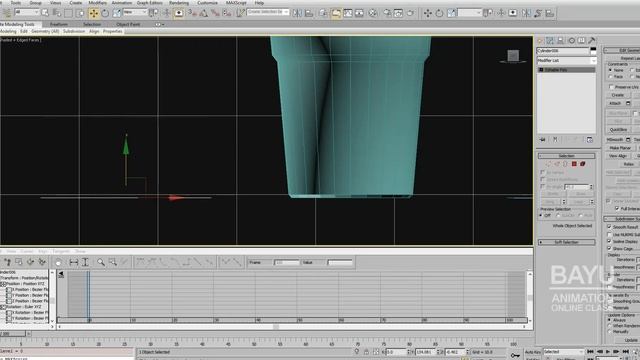Image resolution: width=640 pixels, height=360 pixels.
Task: Toggle the Show Cage checkbox
Action: click(x=609, y=248)
